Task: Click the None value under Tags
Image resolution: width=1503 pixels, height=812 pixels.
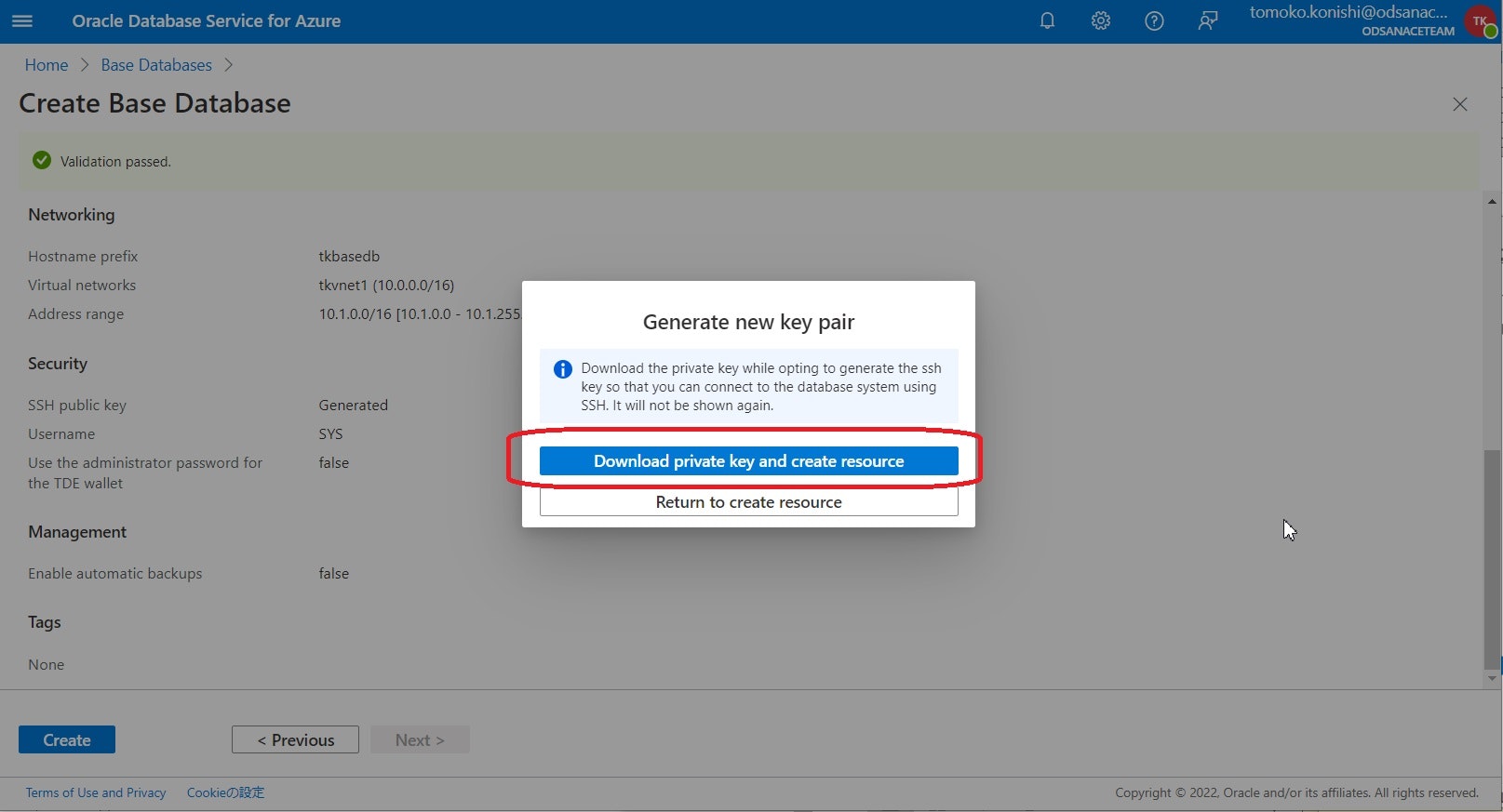Action: [x=46, y=664]
